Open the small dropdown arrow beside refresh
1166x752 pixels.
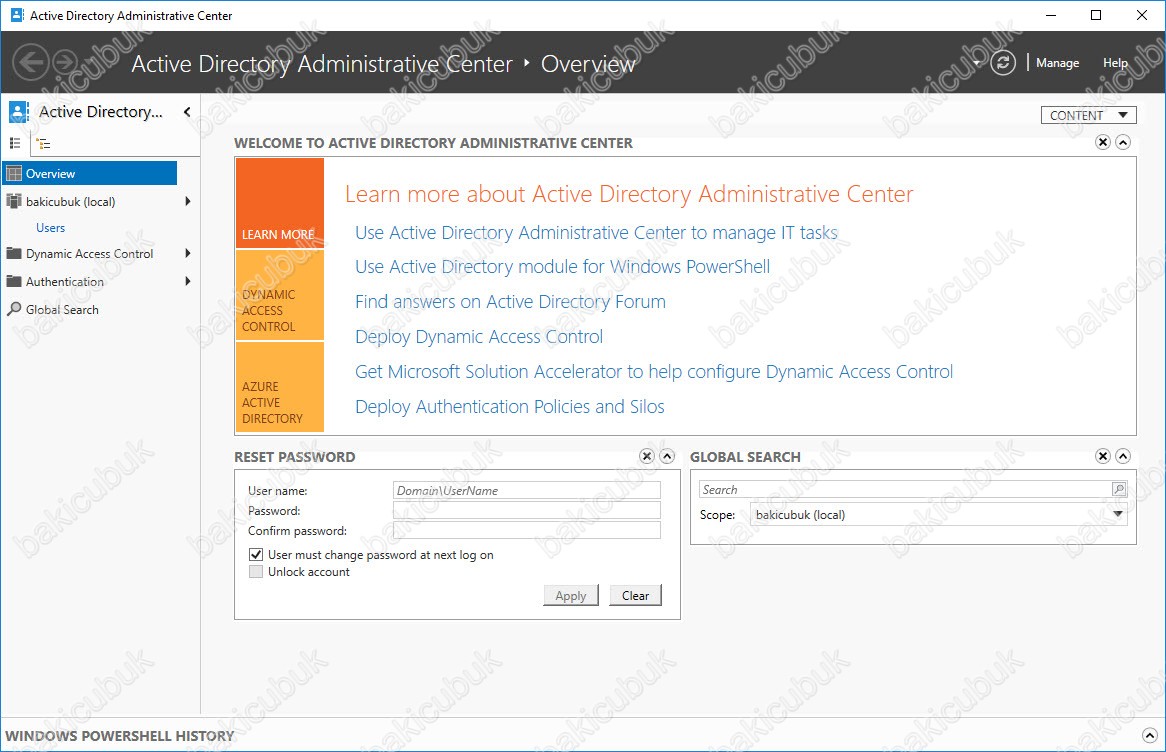coord(976,63)
